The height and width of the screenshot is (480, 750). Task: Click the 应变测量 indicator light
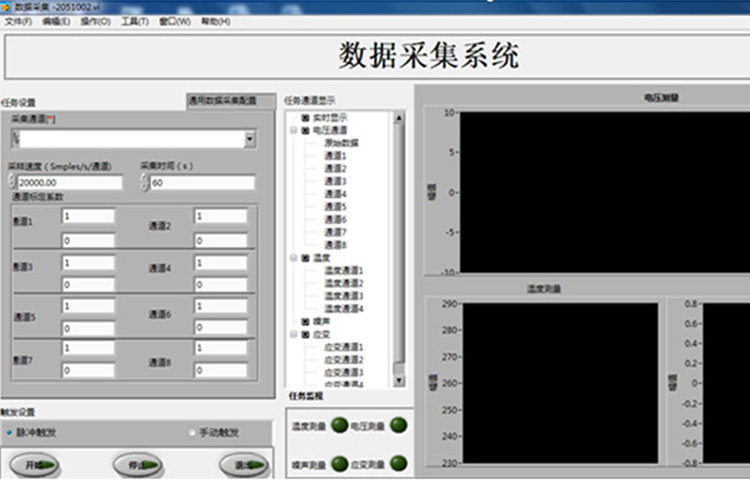(x=399, y=463)
